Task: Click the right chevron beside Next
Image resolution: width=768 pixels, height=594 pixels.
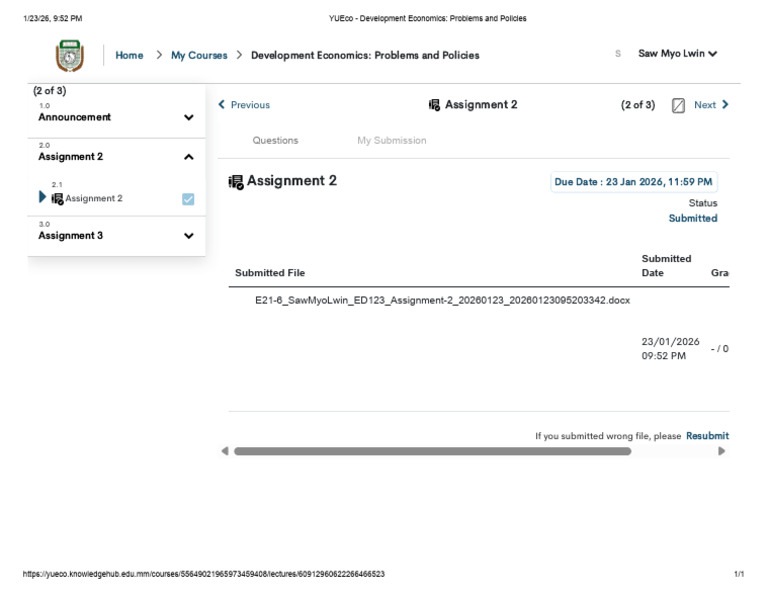Action: 725,104
